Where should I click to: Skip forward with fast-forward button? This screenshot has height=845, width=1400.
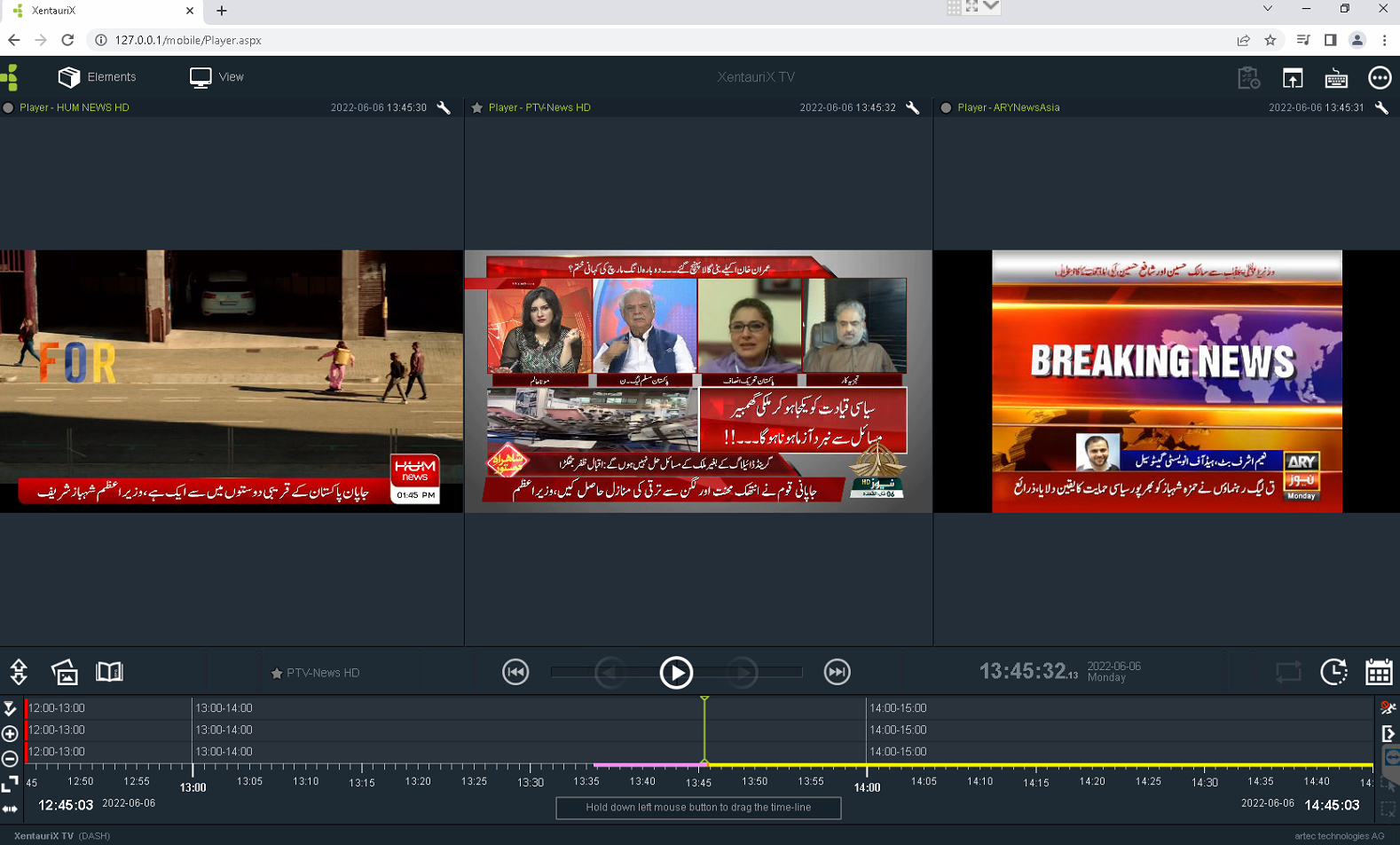(837, 673)
